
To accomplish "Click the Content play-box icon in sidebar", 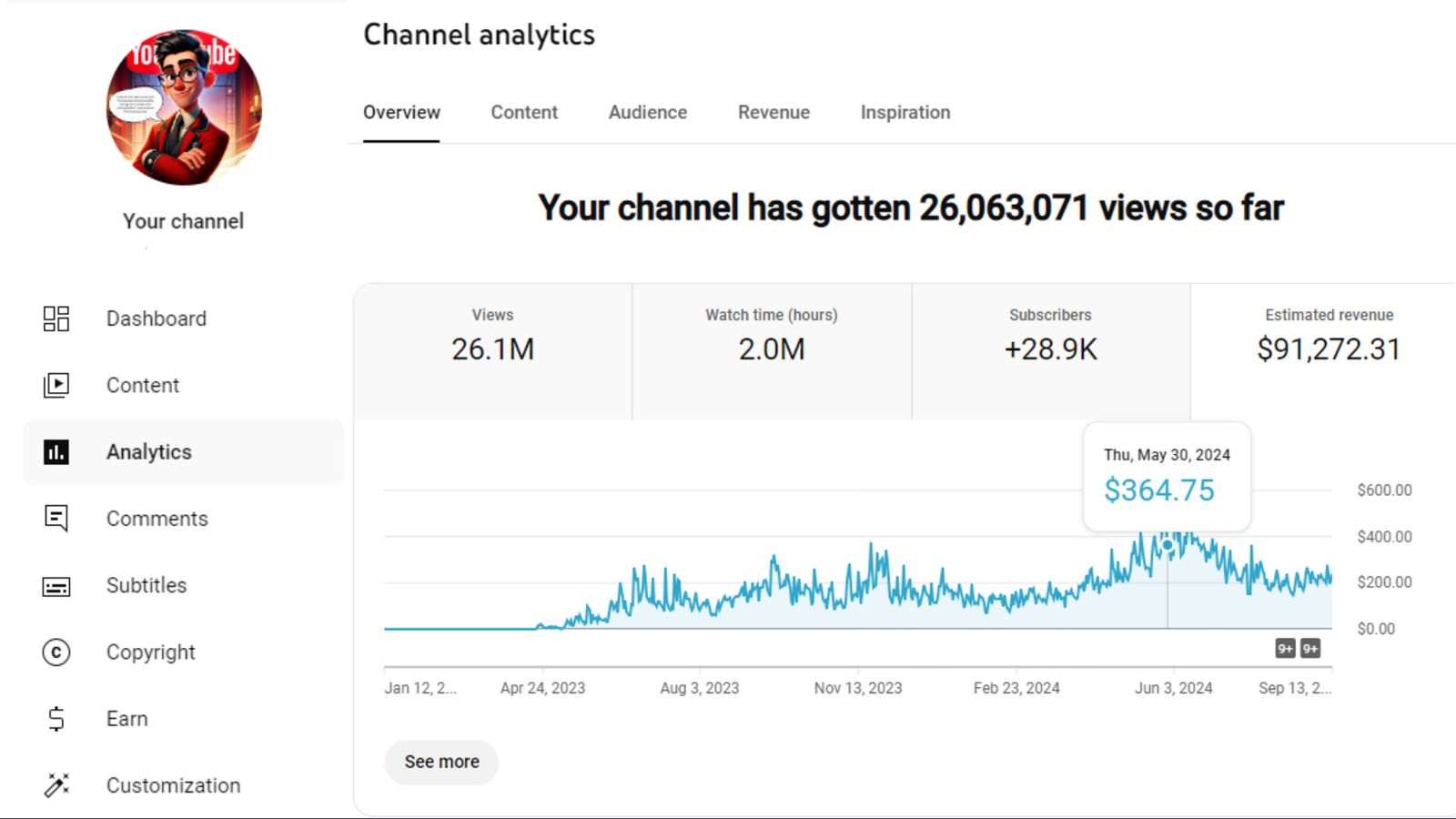I will click(56, 385).
